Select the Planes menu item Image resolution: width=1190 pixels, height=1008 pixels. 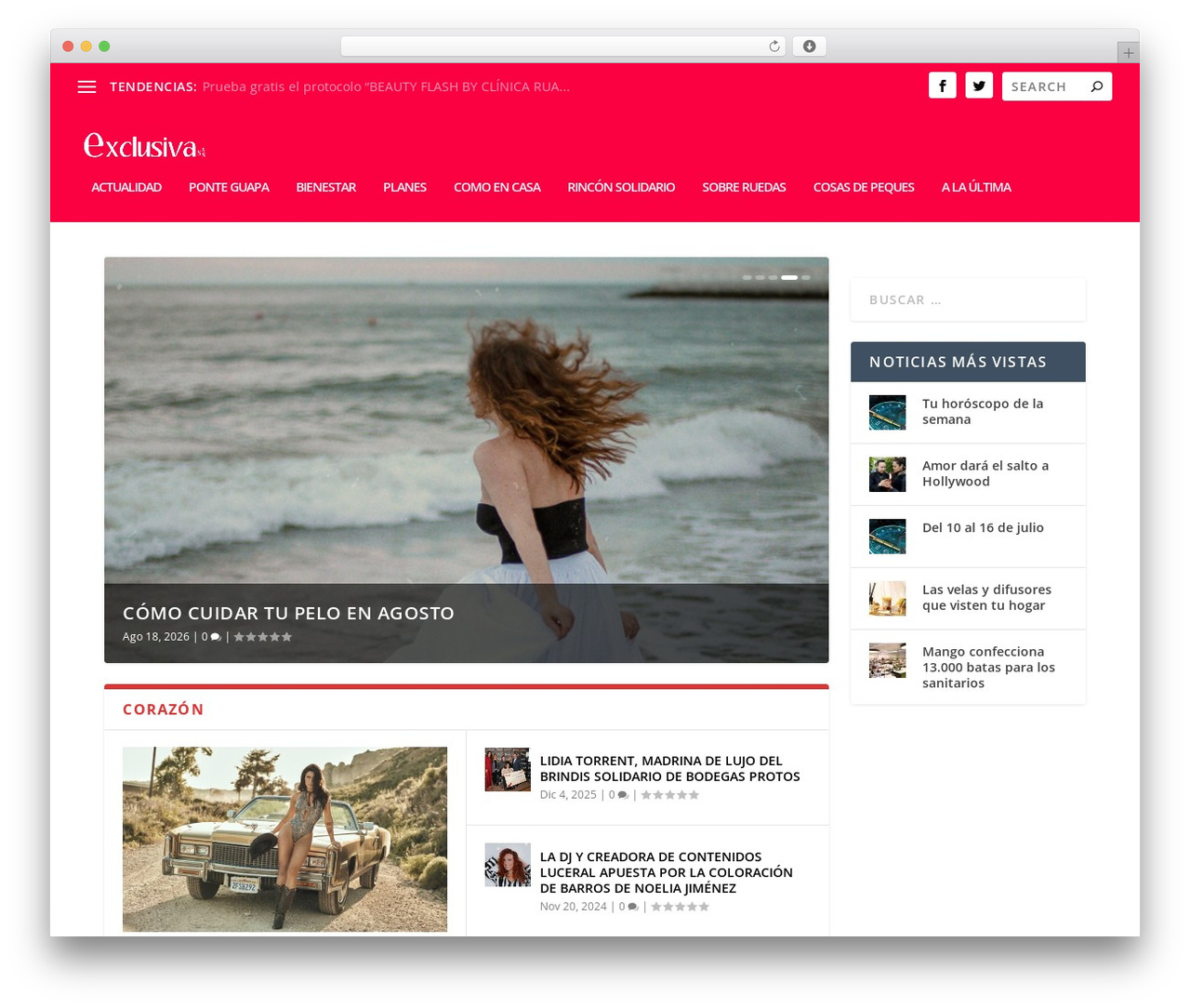405,187
